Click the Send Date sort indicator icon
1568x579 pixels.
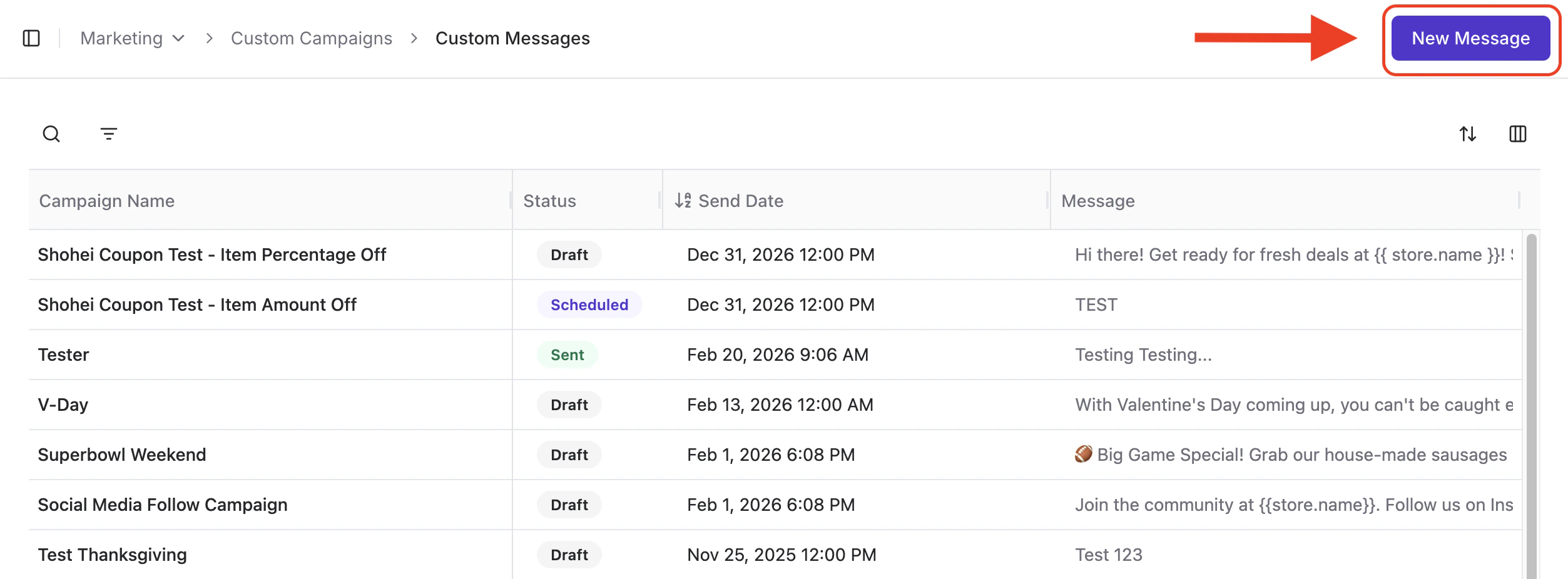click(683, 201)
